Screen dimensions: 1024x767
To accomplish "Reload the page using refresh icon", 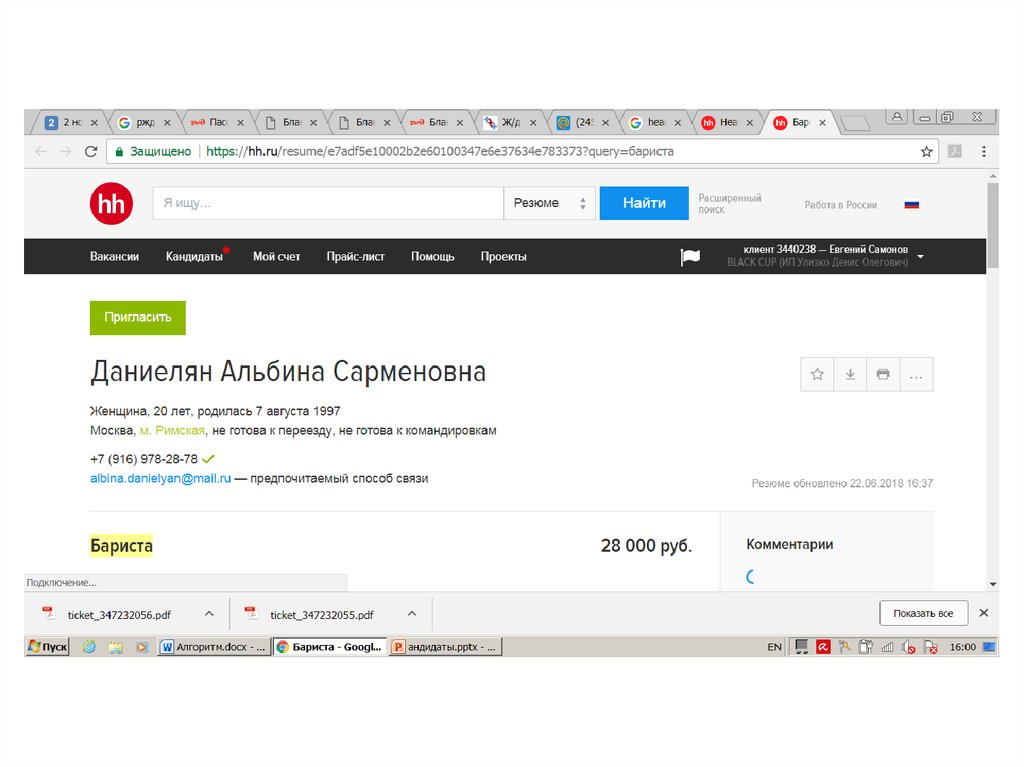I will click(x=91, y=152).
